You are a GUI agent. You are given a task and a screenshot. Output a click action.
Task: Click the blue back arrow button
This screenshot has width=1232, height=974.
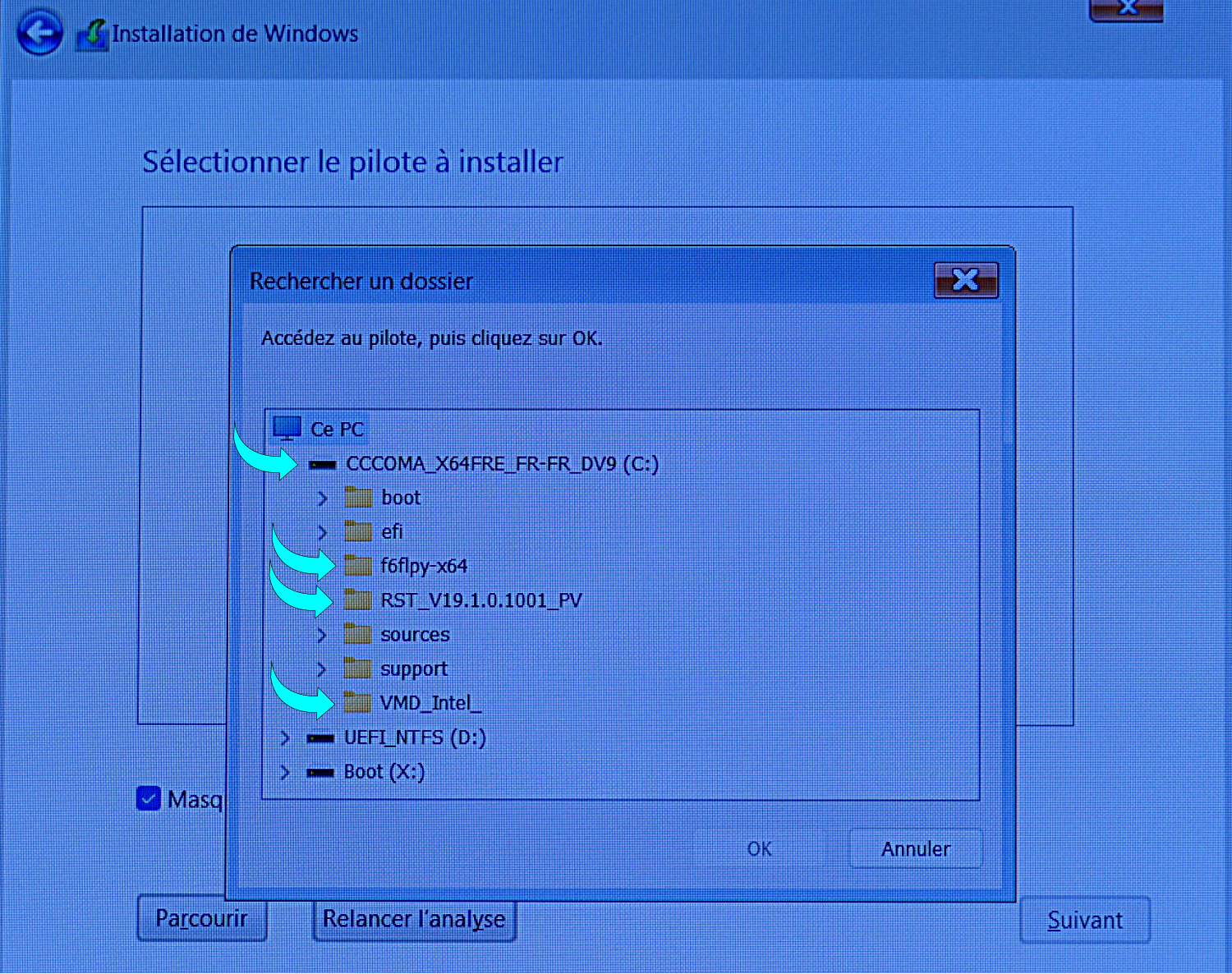39,33
